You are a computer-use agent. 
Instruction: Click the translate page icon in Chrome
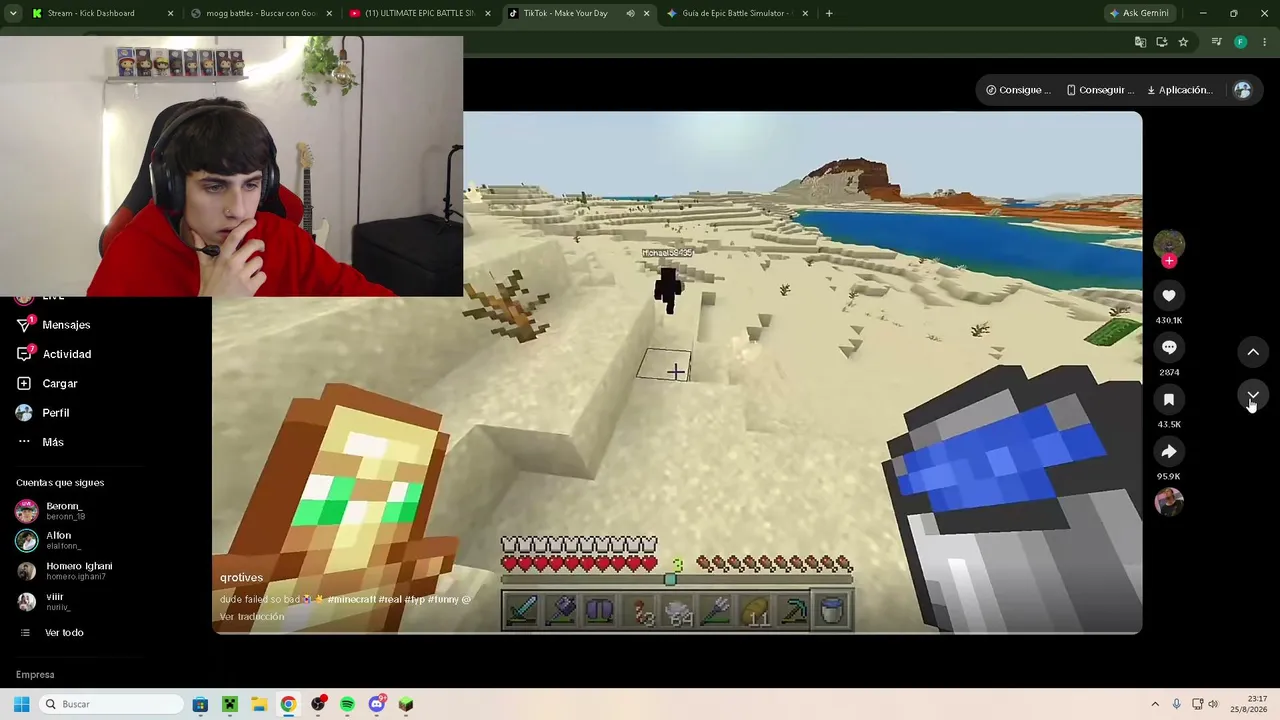point(1140,42)
